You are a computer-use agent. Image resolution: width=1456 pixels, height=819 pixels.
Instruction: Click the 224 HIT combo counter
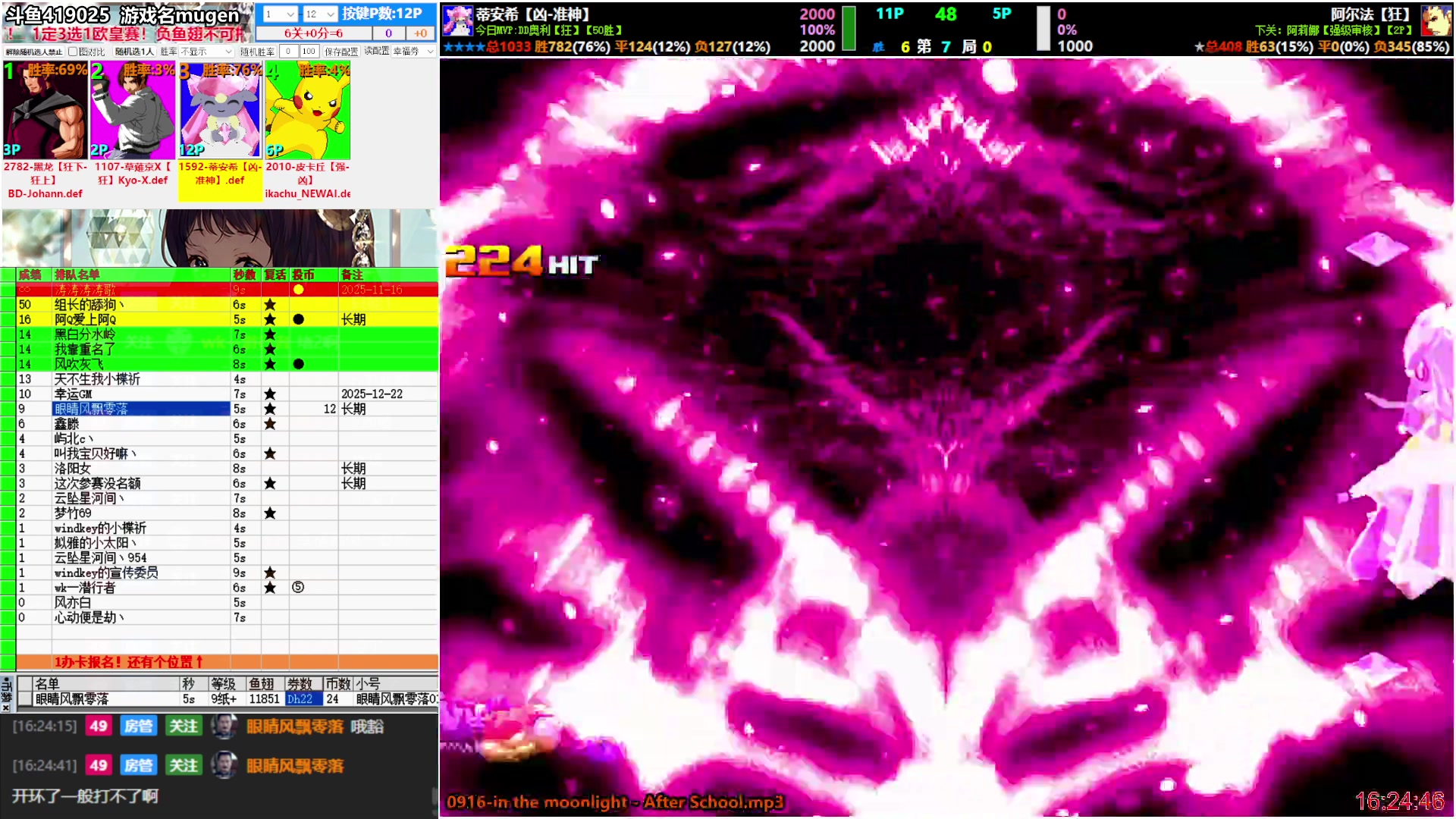point(521,262)
